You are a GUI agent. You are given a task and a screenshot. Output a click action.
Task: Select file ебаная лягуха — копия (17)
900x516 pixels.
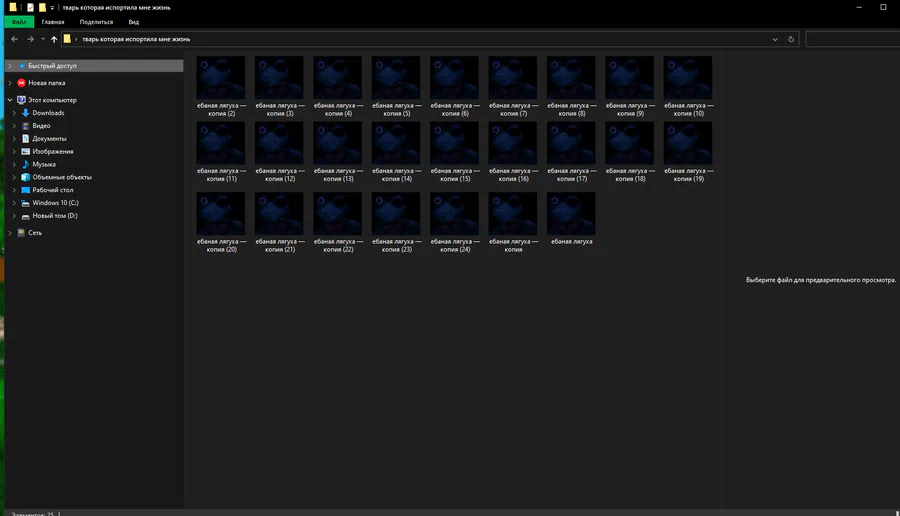[x=571, y=152]
